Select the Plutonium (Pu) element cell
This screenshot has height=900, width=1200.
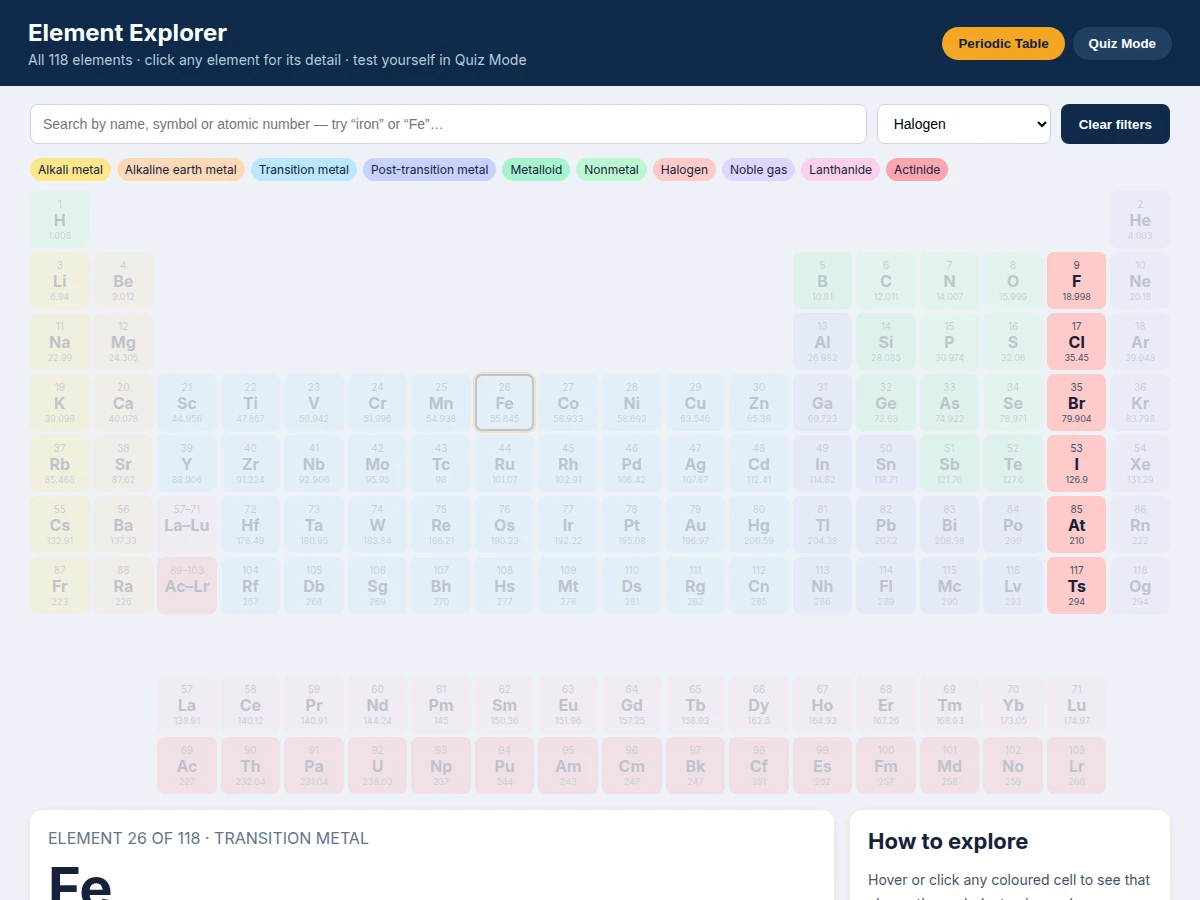[504, 766]
